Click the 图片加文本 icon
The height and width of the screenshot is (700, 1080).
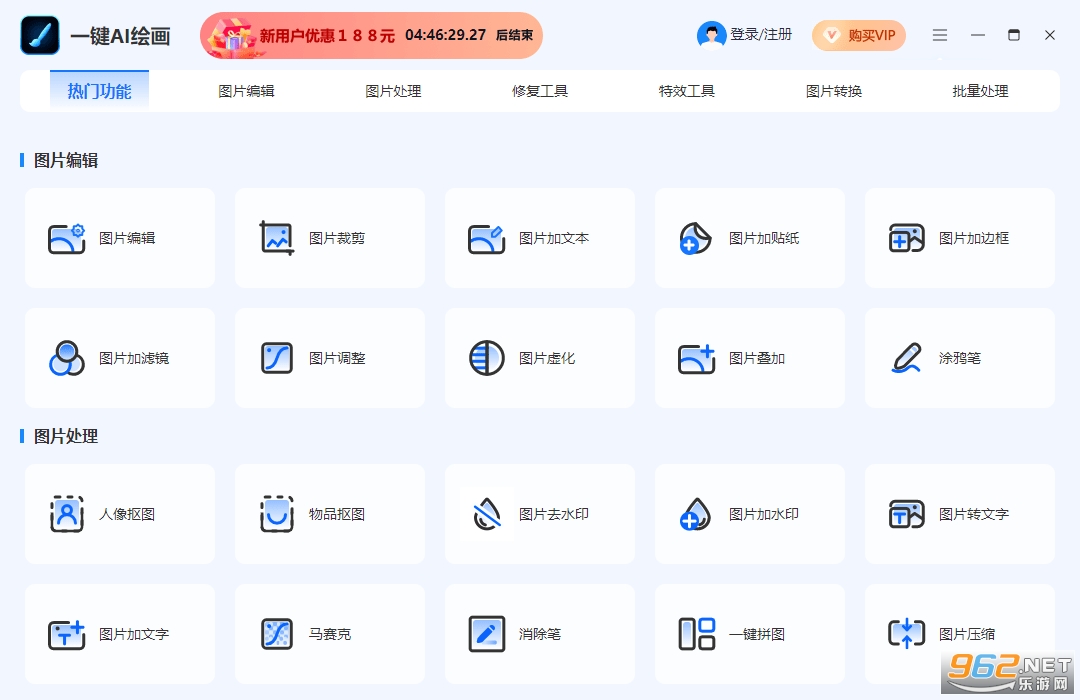[486, 238]
